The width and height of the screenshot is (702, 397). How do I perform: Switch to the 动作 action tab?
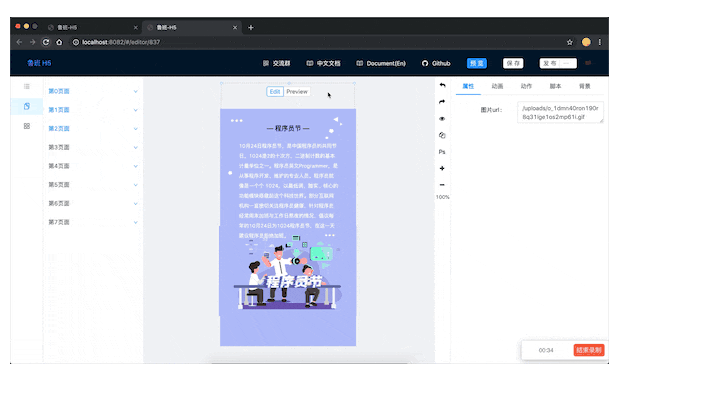point(526,86)
